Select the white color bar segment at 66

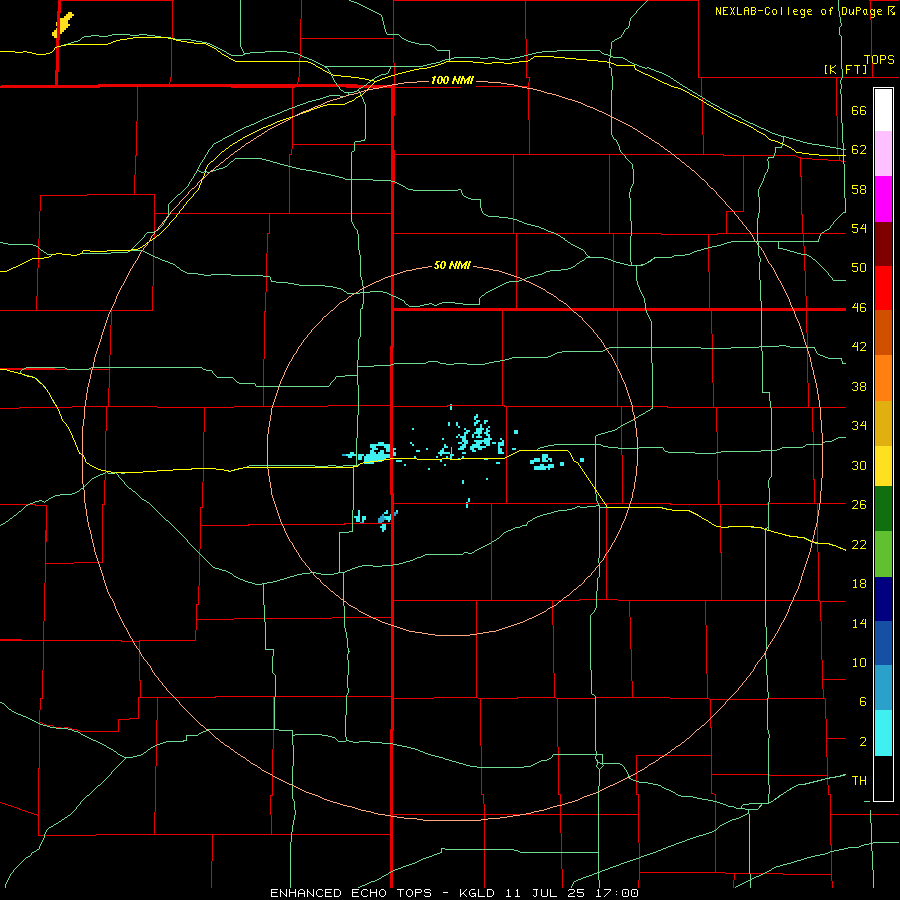pos(883,110)
